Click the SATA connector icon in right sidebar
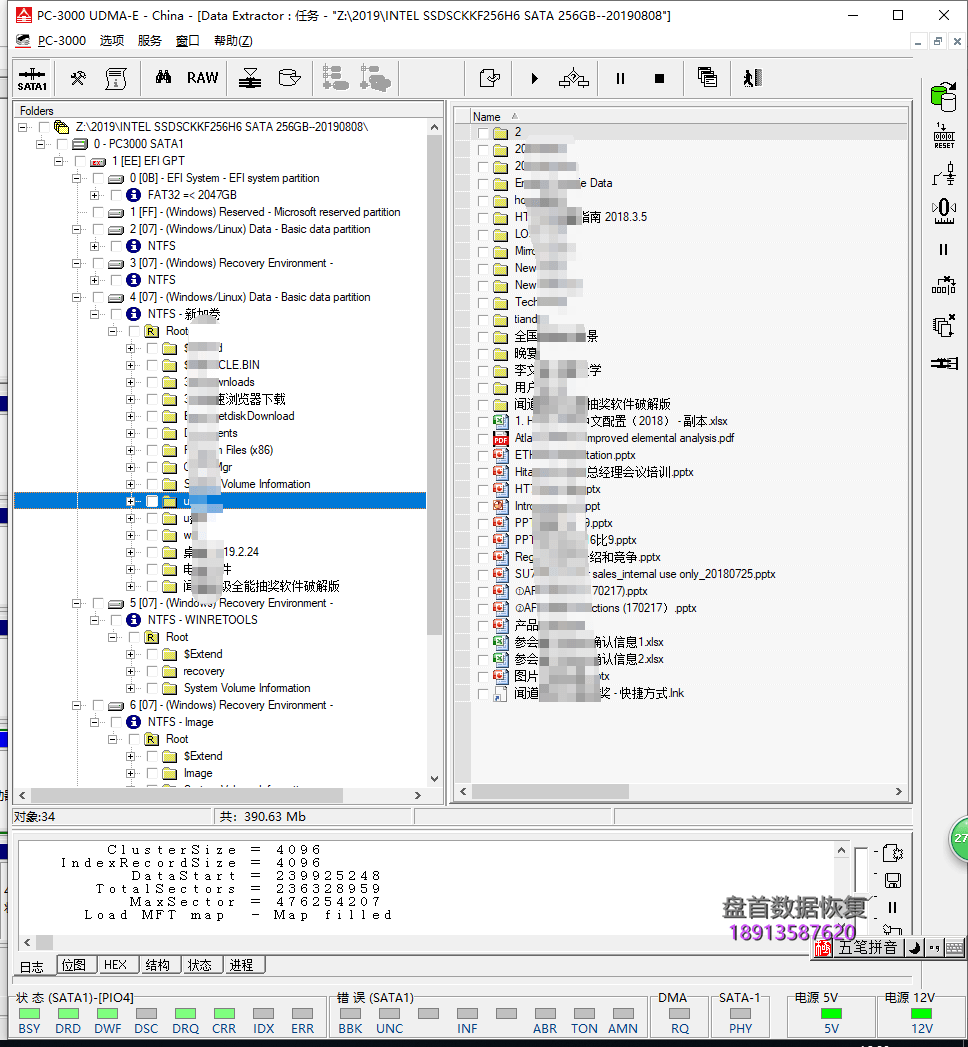Image resolution: width=968 pixels, height=1047 pixels. [944, 363]
